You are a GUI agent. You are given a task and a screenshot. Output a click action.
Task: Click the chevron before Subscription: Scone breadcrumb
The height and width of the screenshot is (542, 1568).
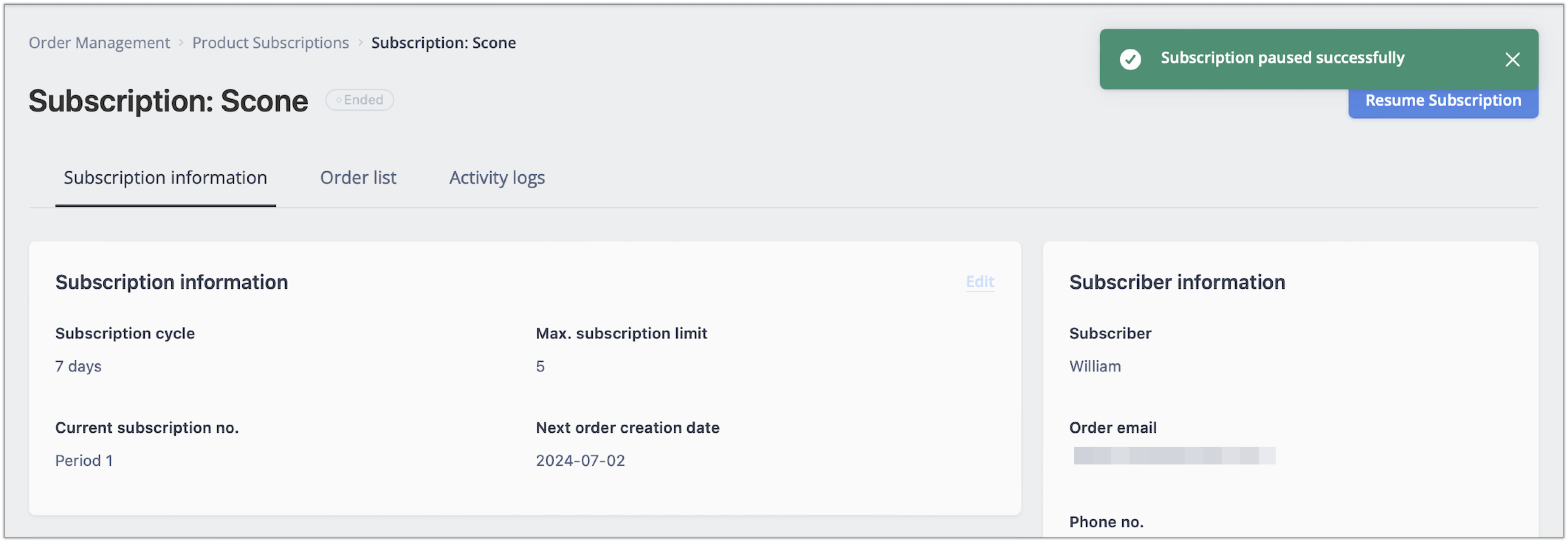tap(360, 42)
